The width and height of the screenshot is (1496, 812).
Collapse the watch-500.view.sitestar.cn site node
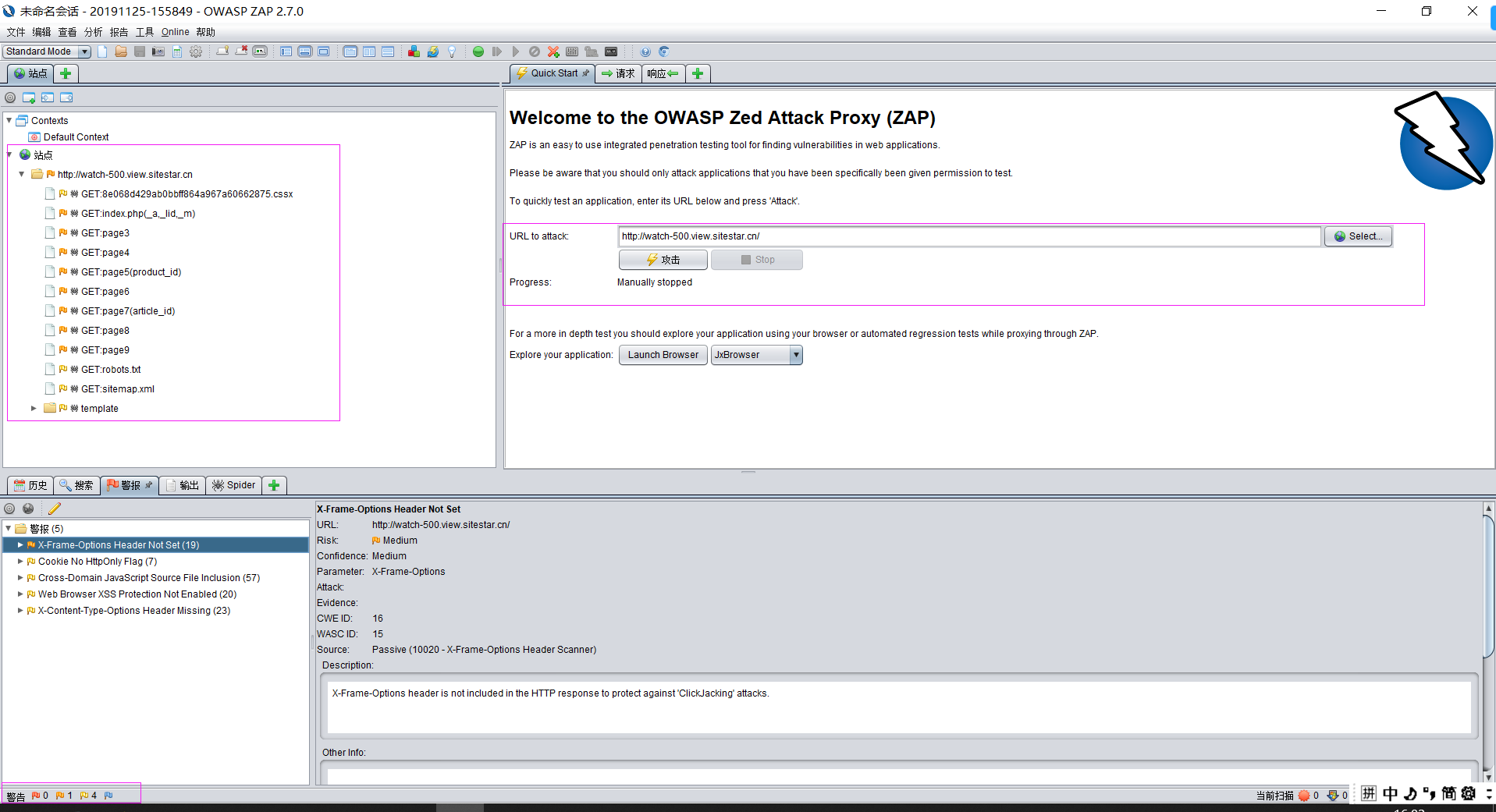pos(22,174)
